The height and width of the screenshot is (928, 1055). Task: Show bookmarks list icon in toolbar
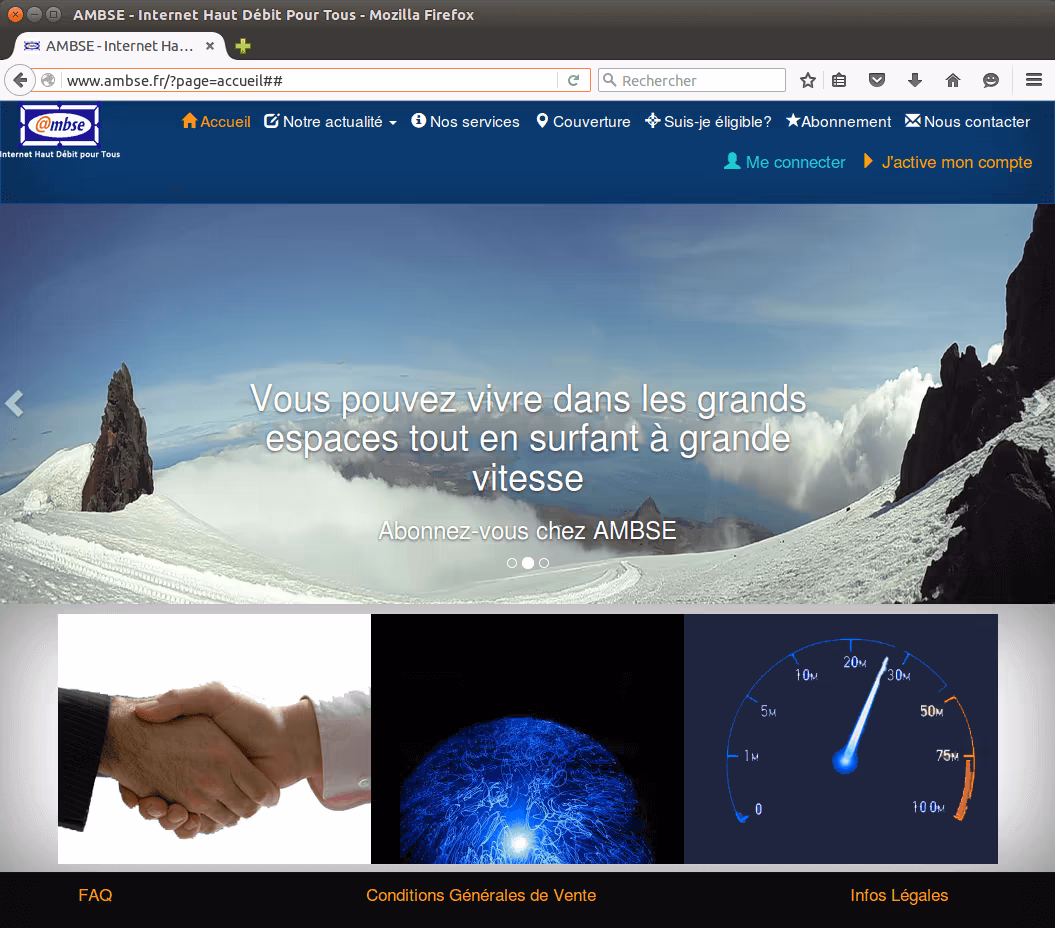tap(839, 81)
